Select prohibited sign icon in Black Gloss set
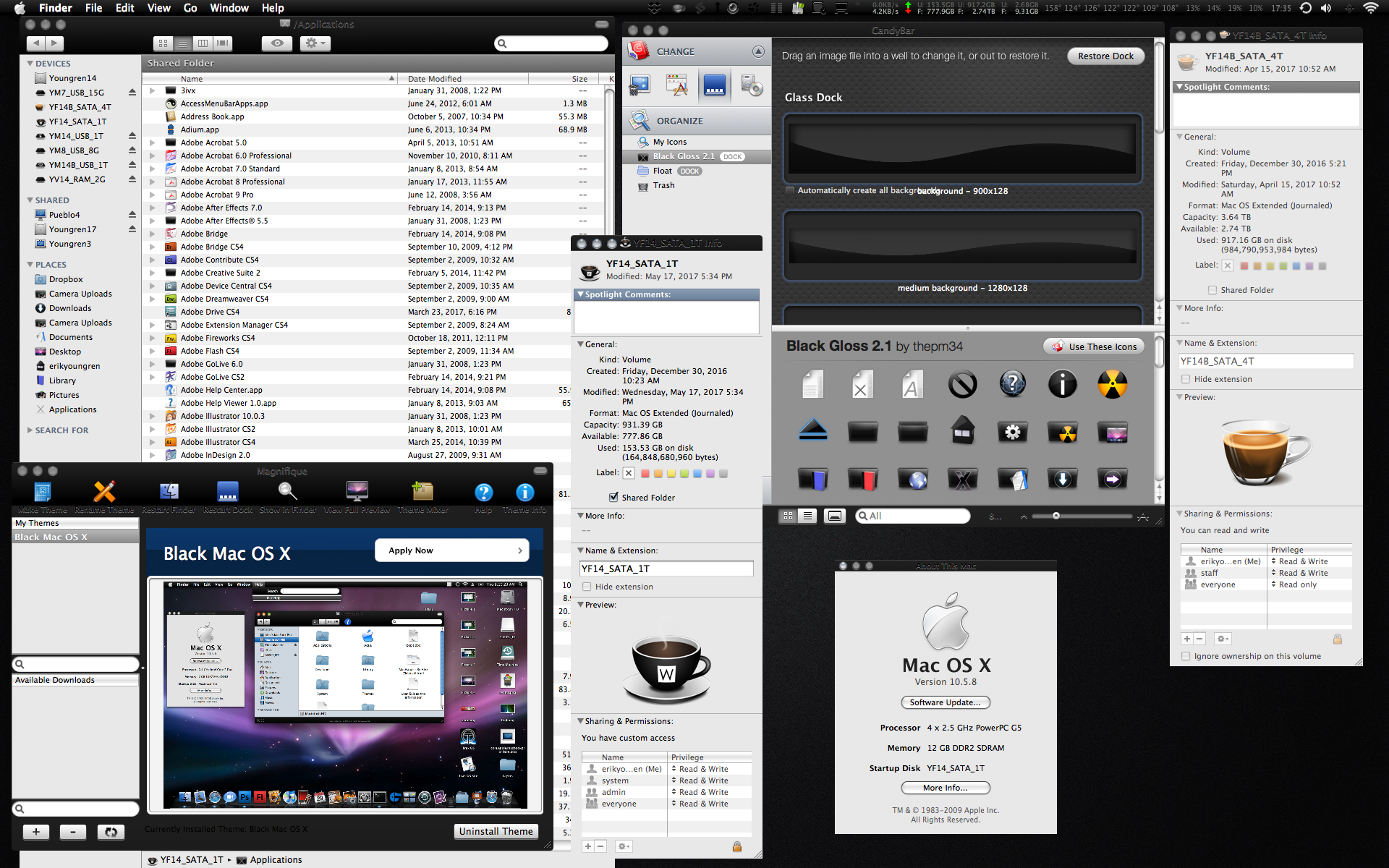Screen dimensions: 1389x868 [x=962, y=384]
